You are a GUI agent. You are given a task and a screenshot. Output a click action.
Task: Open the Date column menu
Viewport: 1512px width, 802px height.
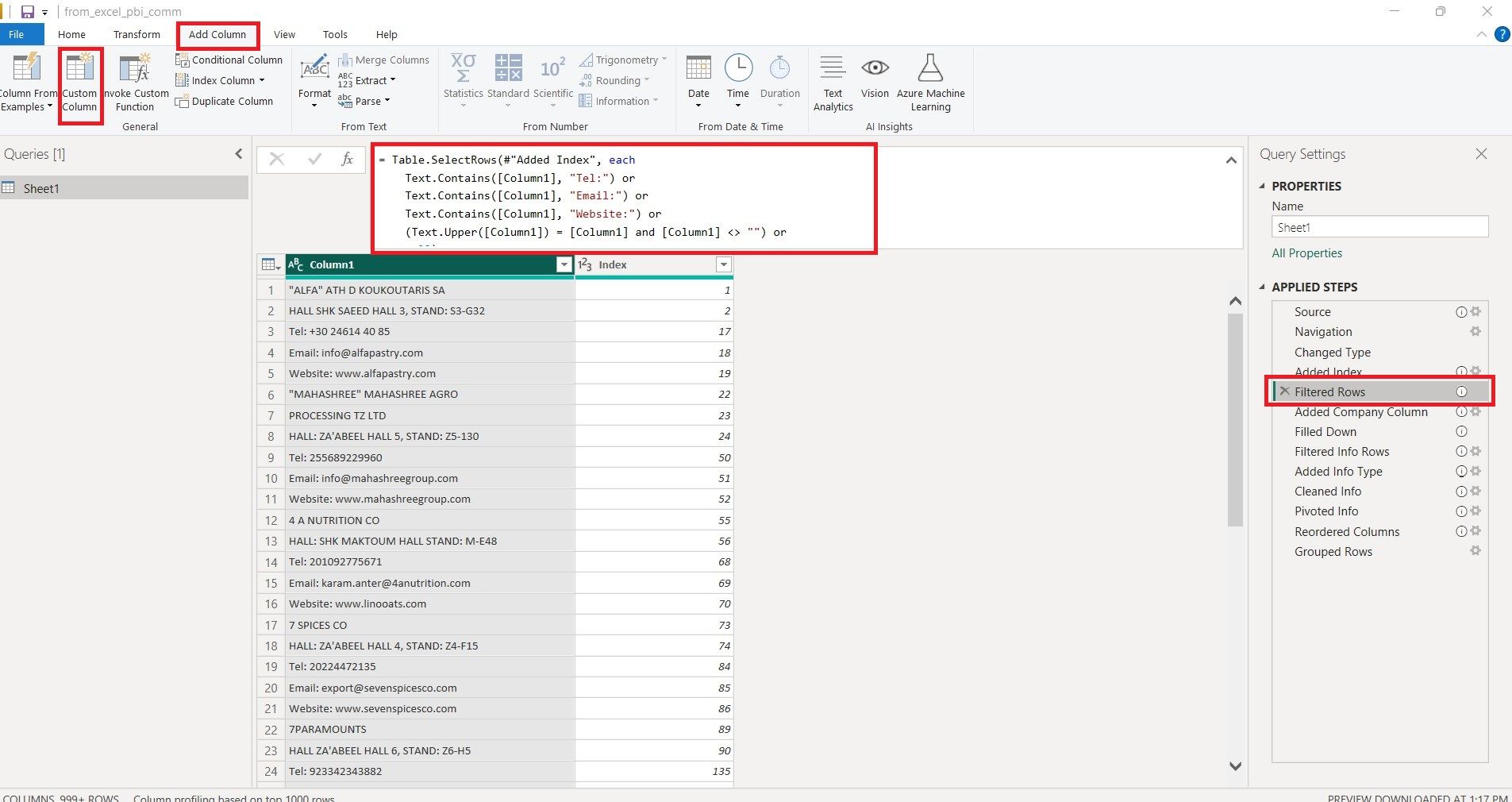[x=698, y=82]
